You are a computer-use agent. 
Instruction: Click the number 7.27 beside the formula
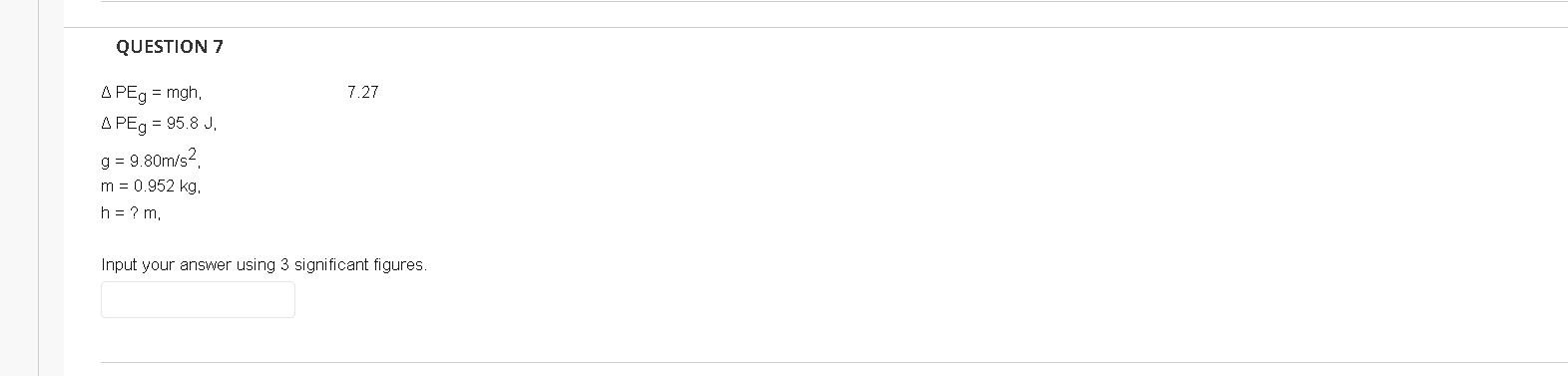(x=363, y=92)
